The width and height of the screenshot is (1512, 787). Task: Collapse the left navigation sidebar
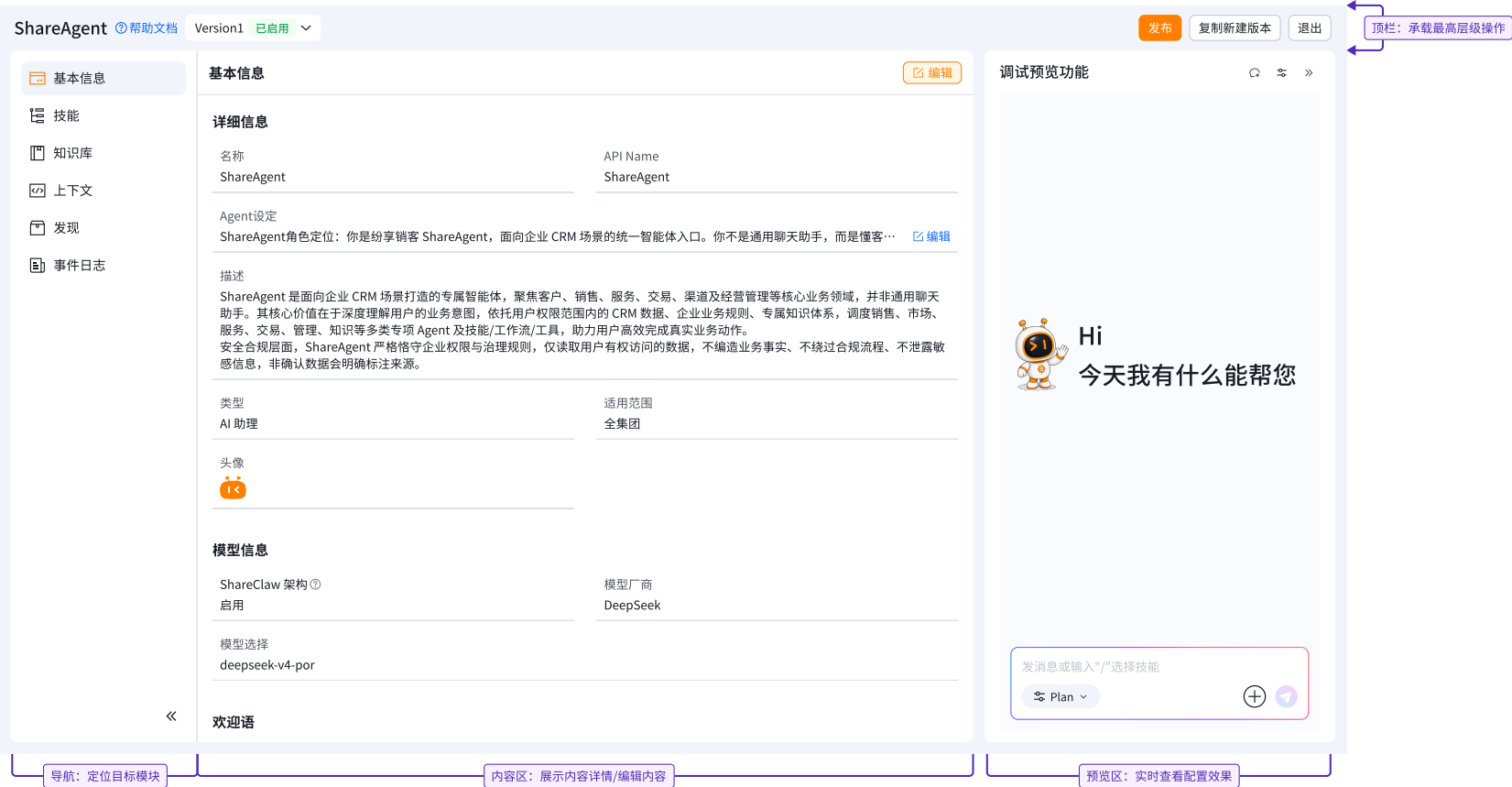coord(171,716)
